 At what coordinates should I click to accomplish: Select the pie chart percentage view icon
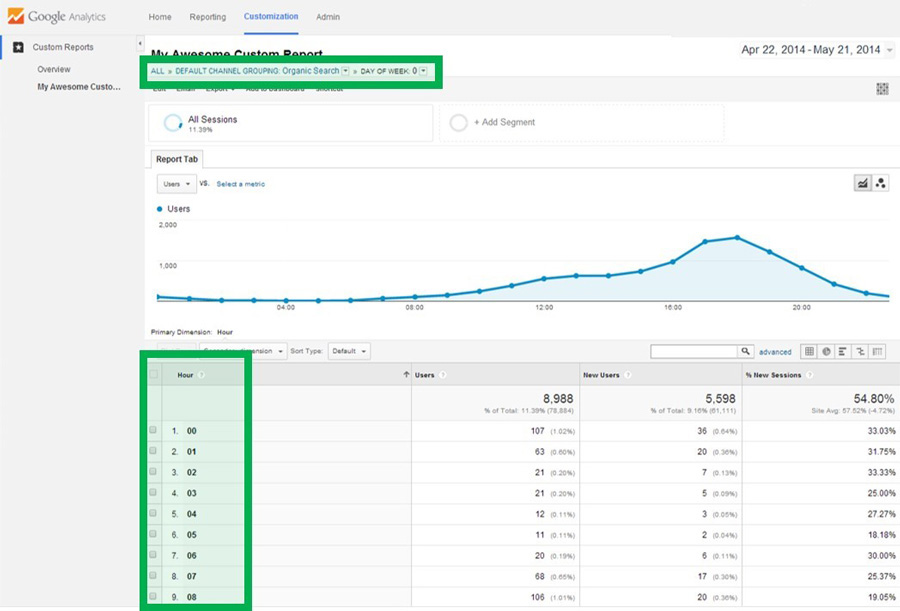pos(827,352)
